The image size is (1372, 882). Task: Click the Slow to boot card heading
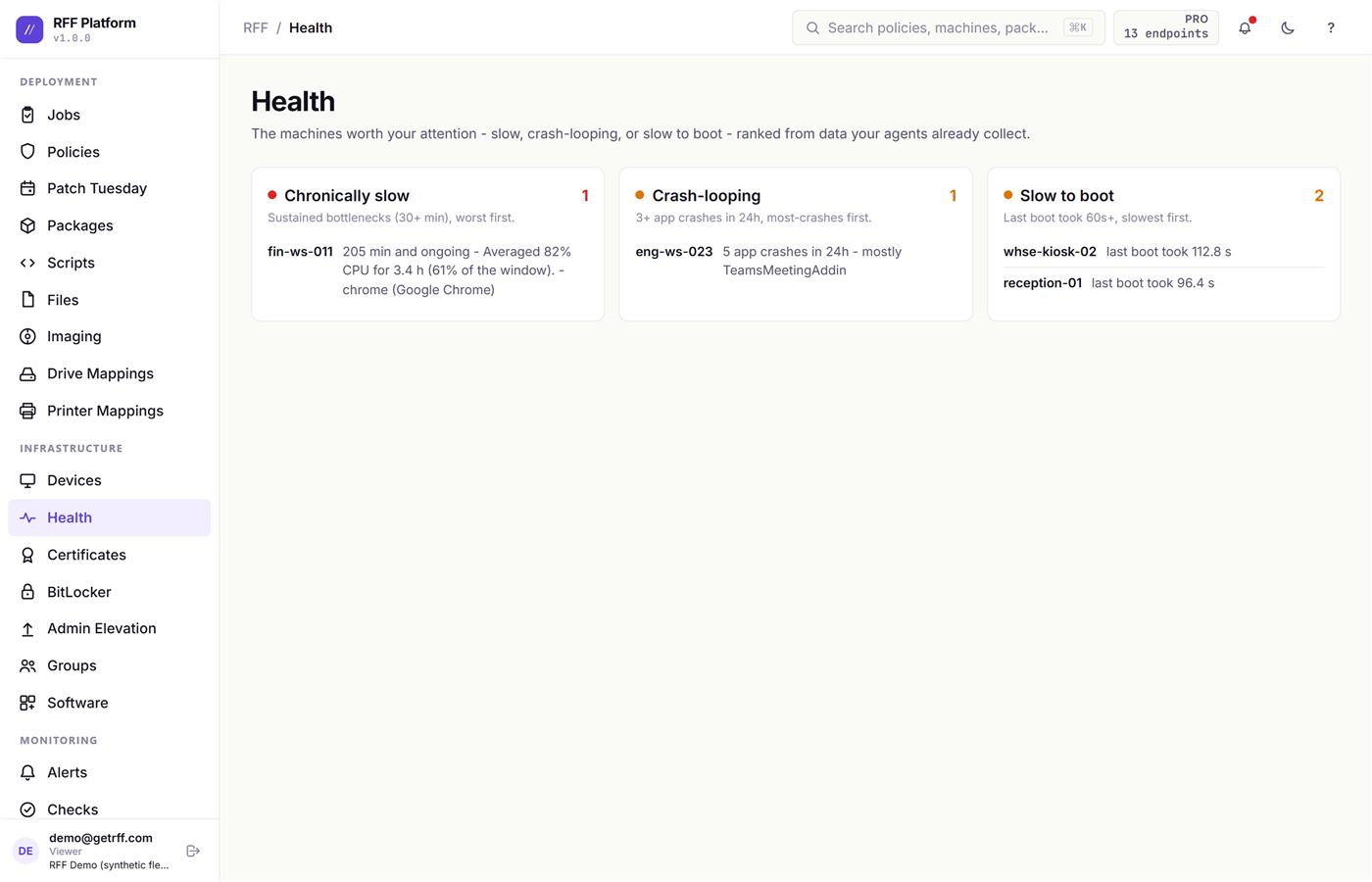(1066, 196)
